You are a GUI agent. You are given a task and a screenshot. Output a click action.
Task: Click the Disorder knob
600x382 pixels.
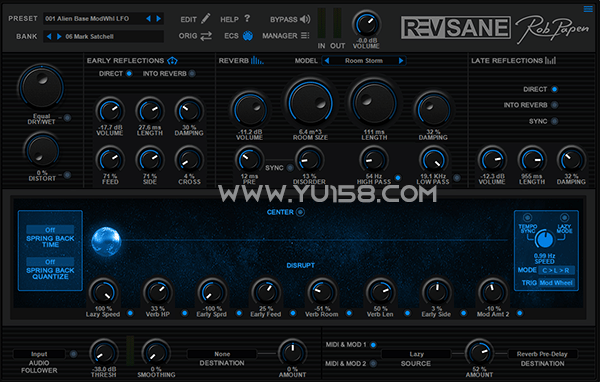coord(309,161)
